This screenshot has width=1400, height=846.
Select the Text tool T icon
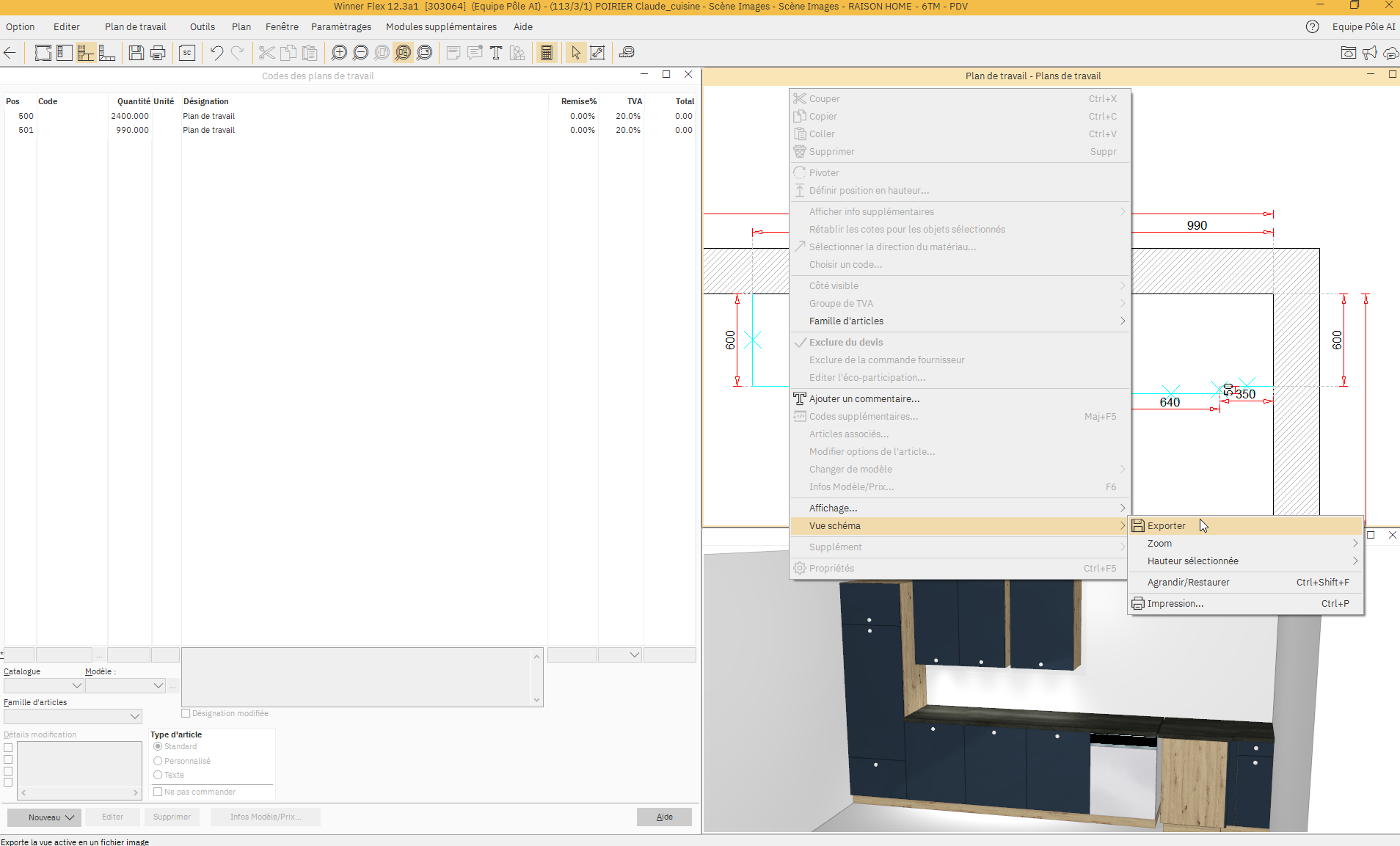(x=496, y=53)
